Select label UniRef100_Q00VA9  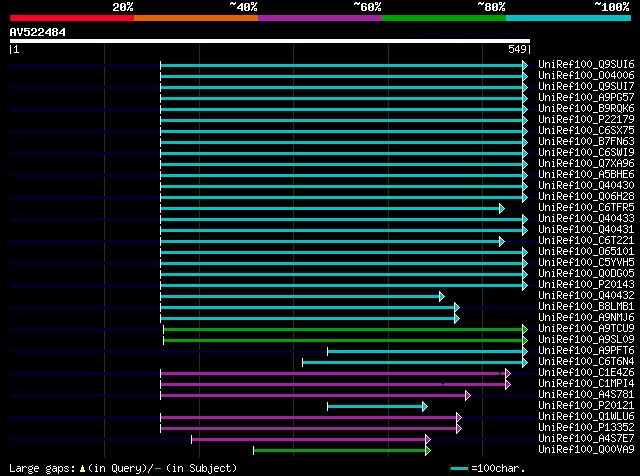click(586, 450)
